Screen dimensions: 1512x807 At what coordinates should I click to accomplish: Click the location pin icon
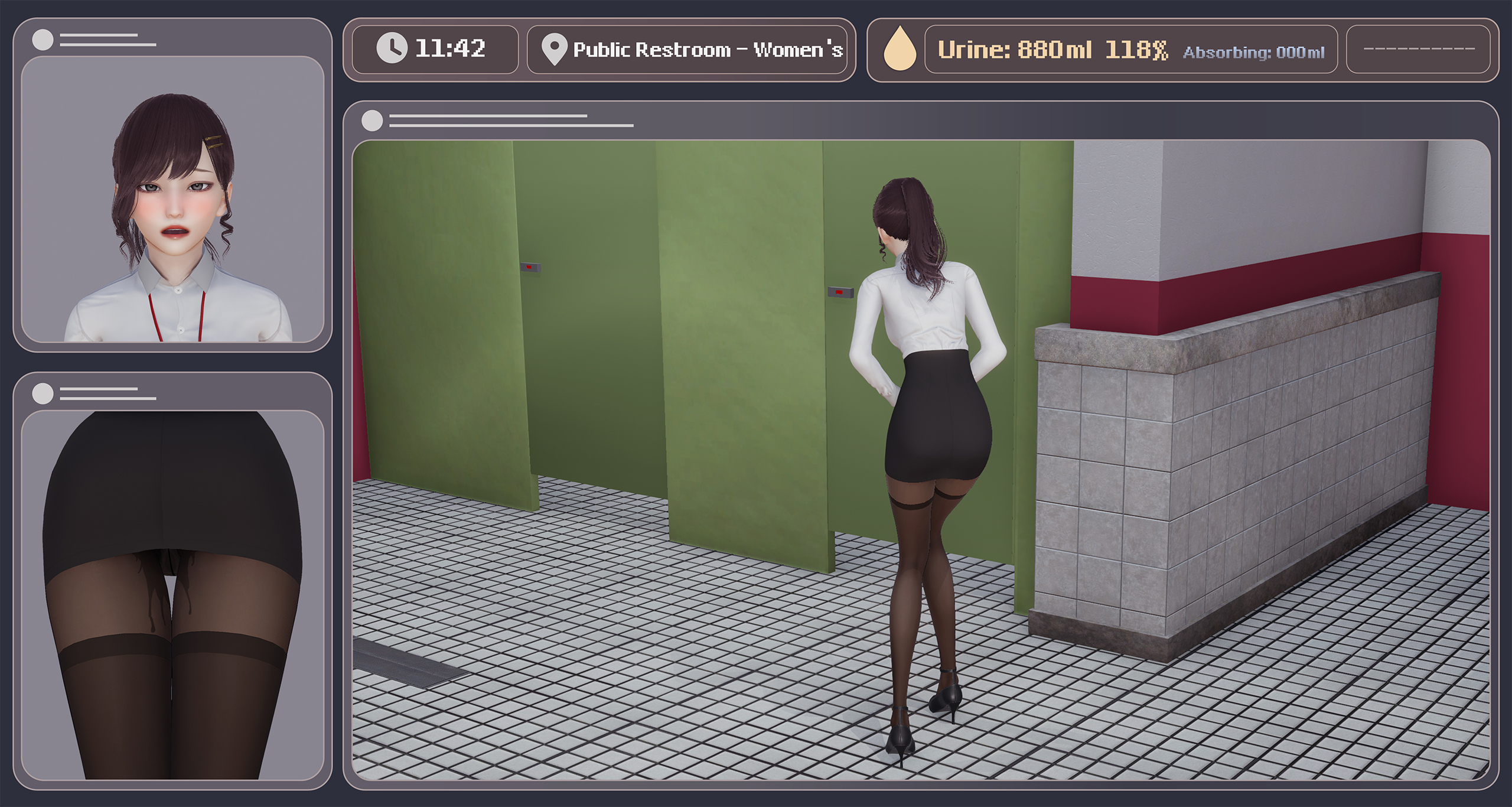554,50
